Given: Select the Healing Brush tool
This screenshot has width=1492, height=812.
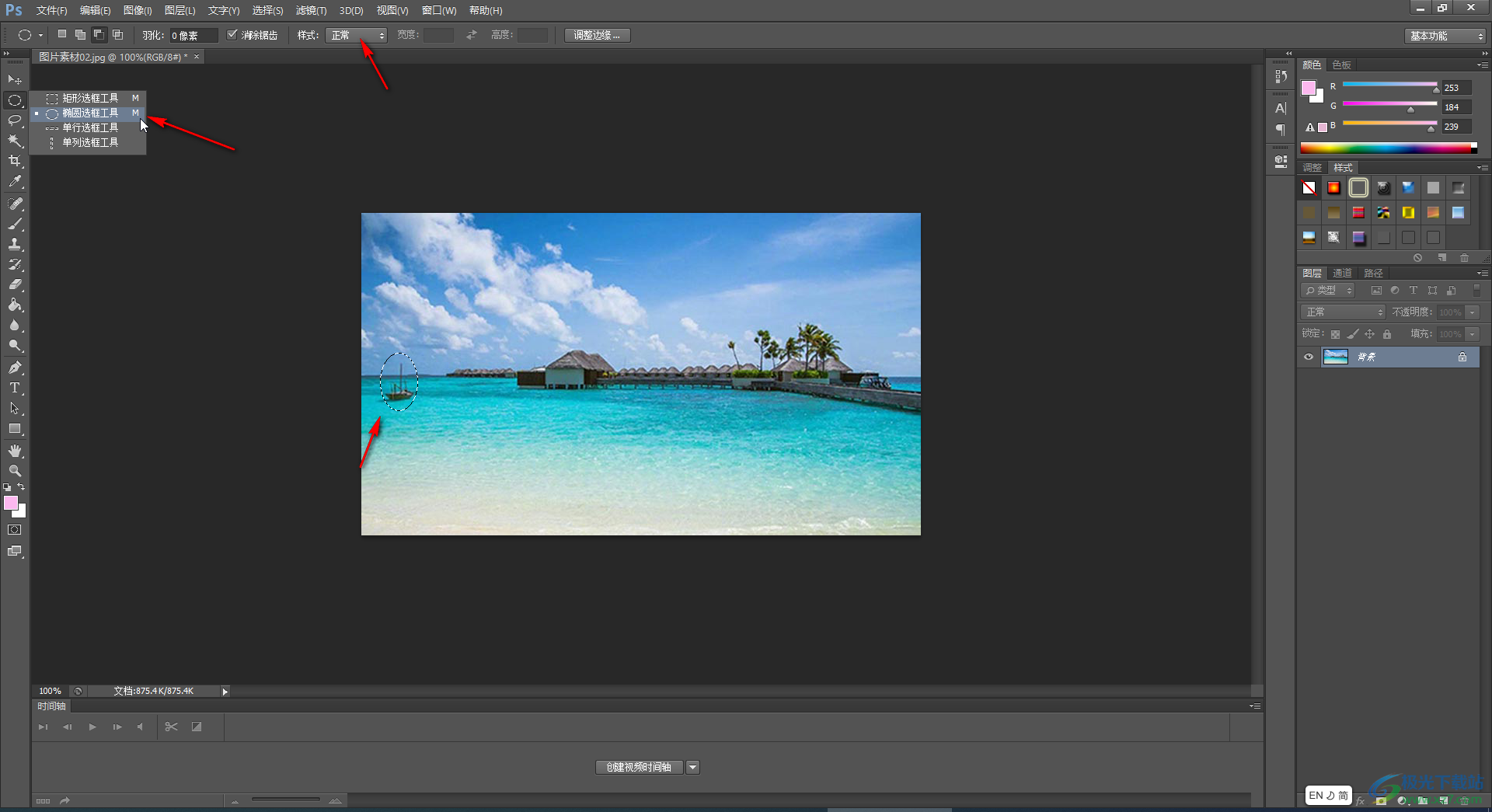Looking at the screenshot, I should point(15,204).
